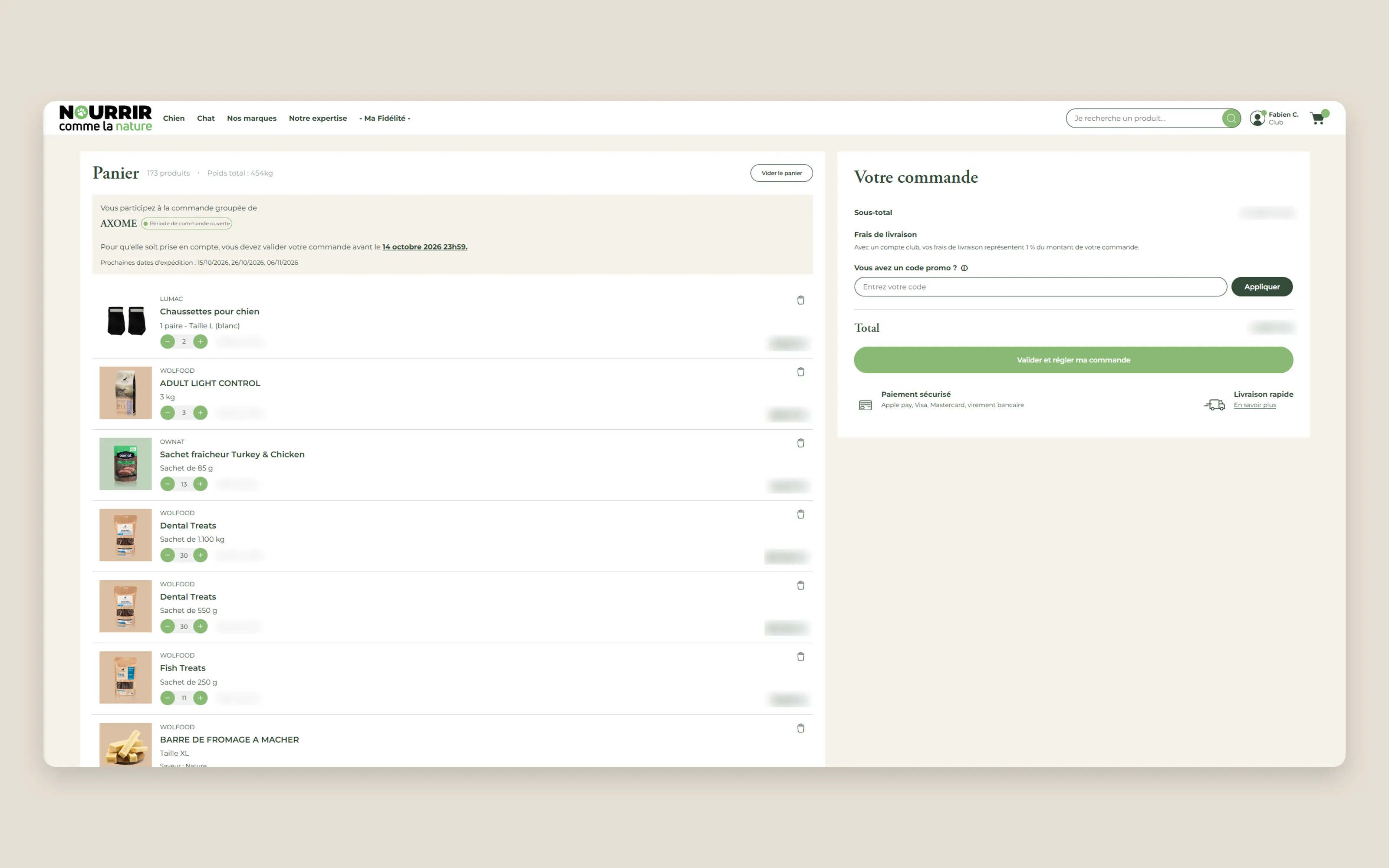
Task: Click the promo code info icon
Action: coord(964,268)
